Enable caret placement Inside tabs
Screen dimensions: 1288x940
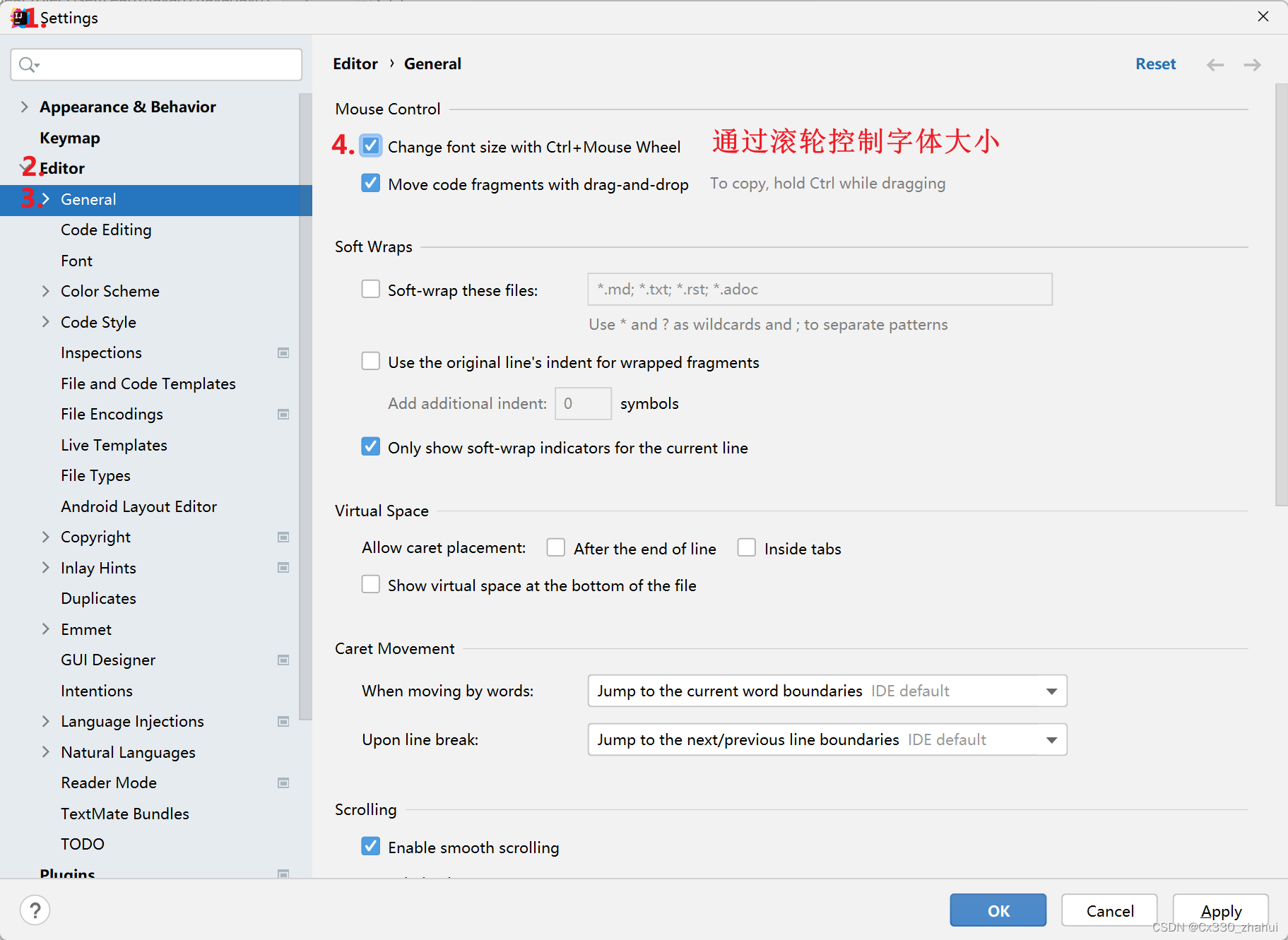747,547
